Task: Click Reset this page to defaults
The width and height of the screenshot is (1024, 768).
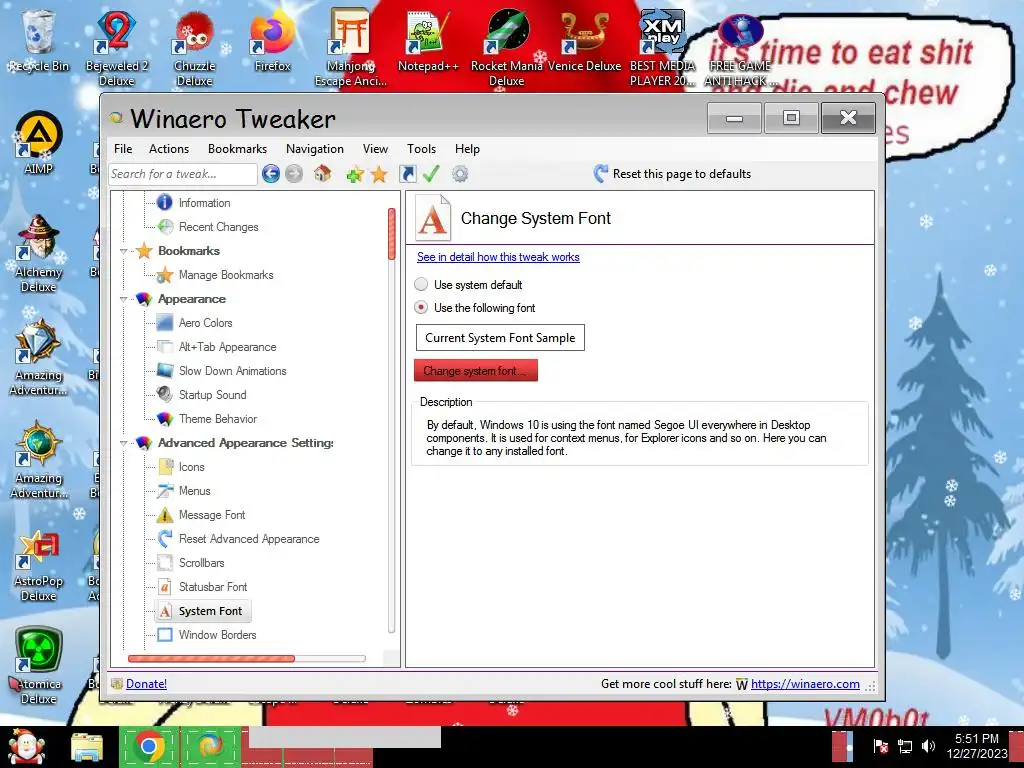Action: click(672, 174)
